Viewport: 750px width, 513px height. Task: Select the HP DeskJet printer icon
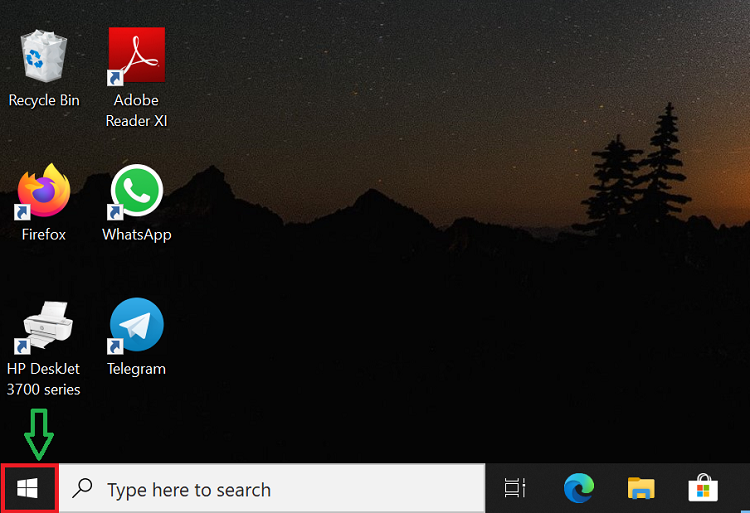click(43, 326)
